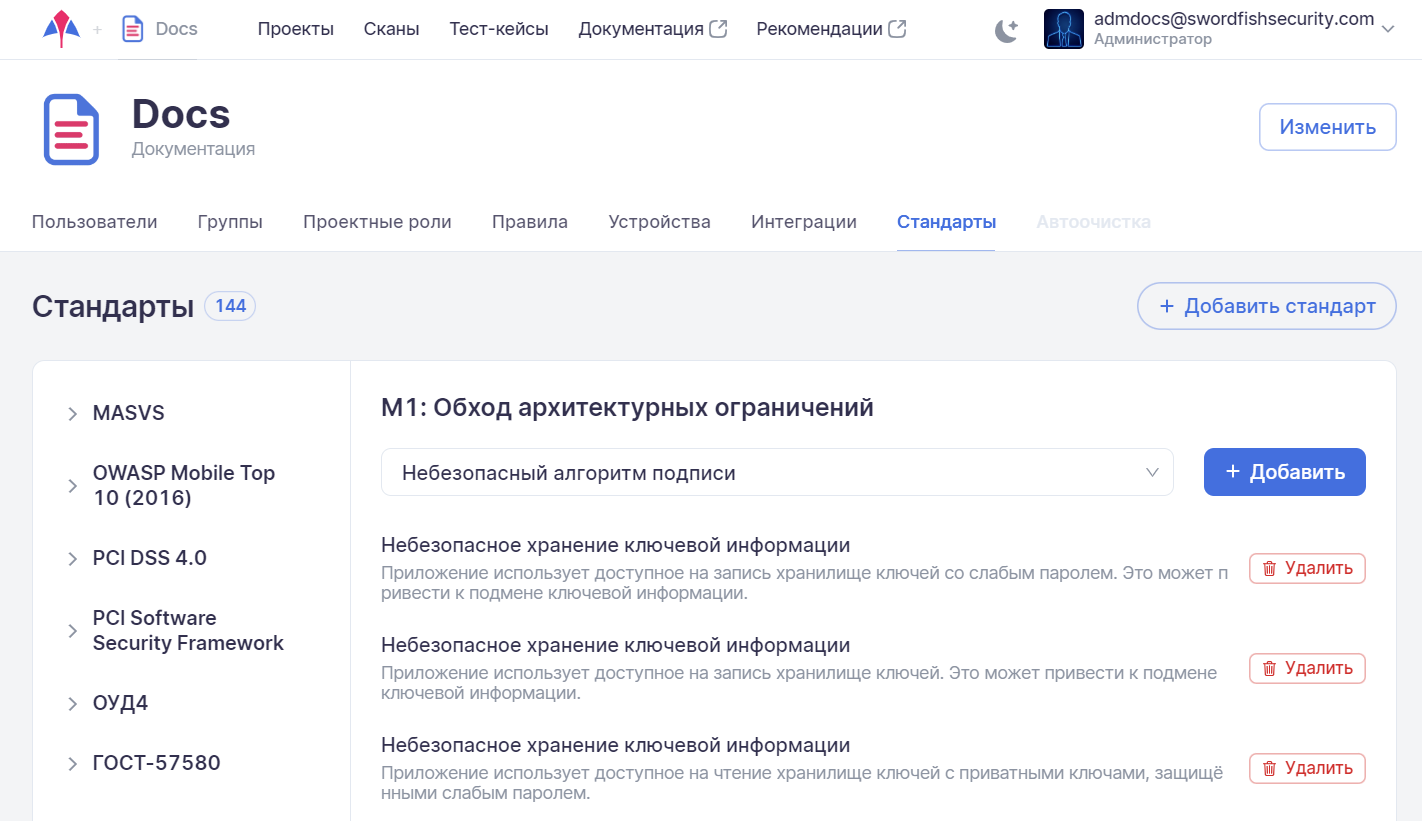Click the Изменить button
The image size is (1422, 821).
1327,127
